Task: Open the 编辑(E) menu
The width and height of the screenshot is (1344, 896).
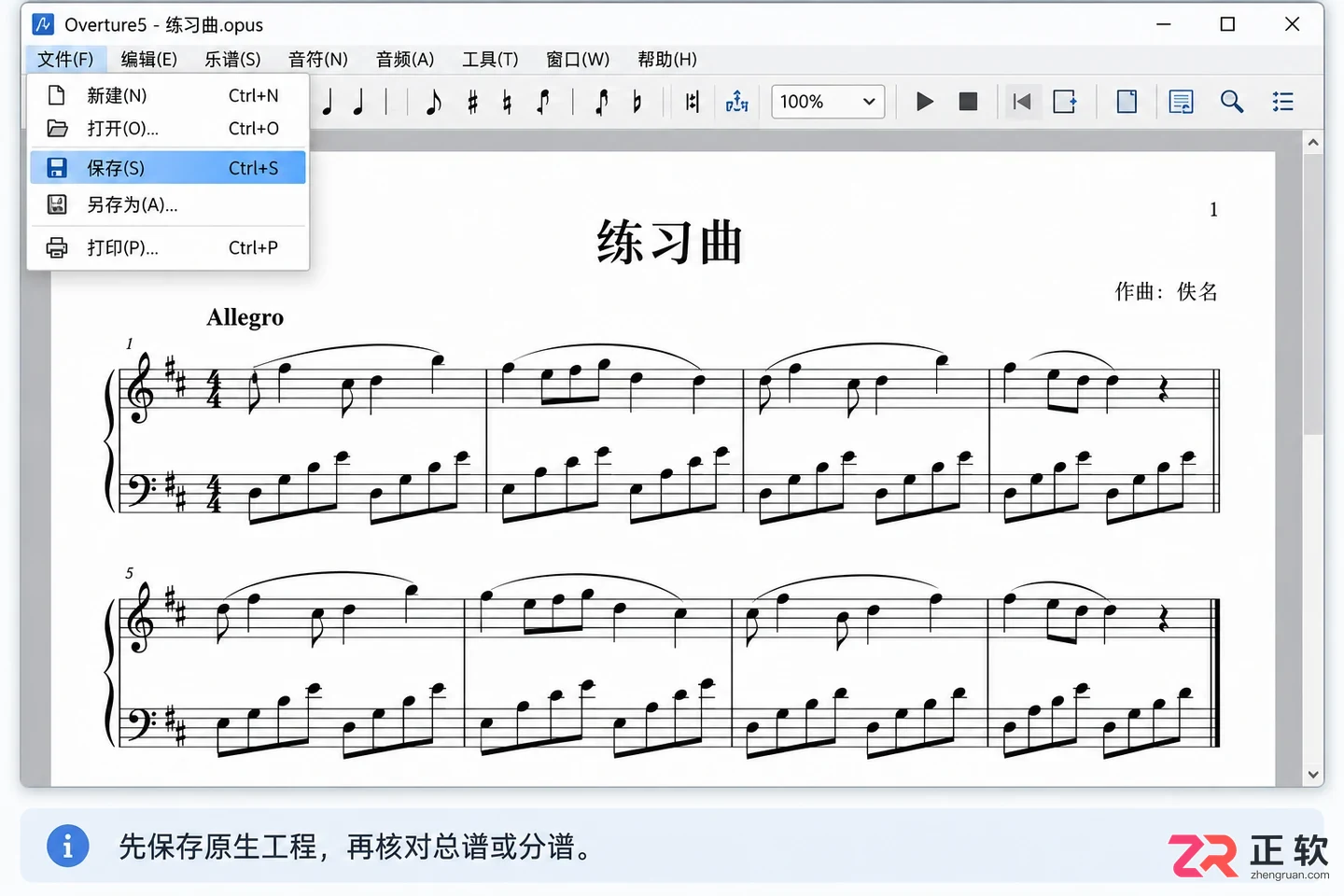Action: click(x=149, y=60)
